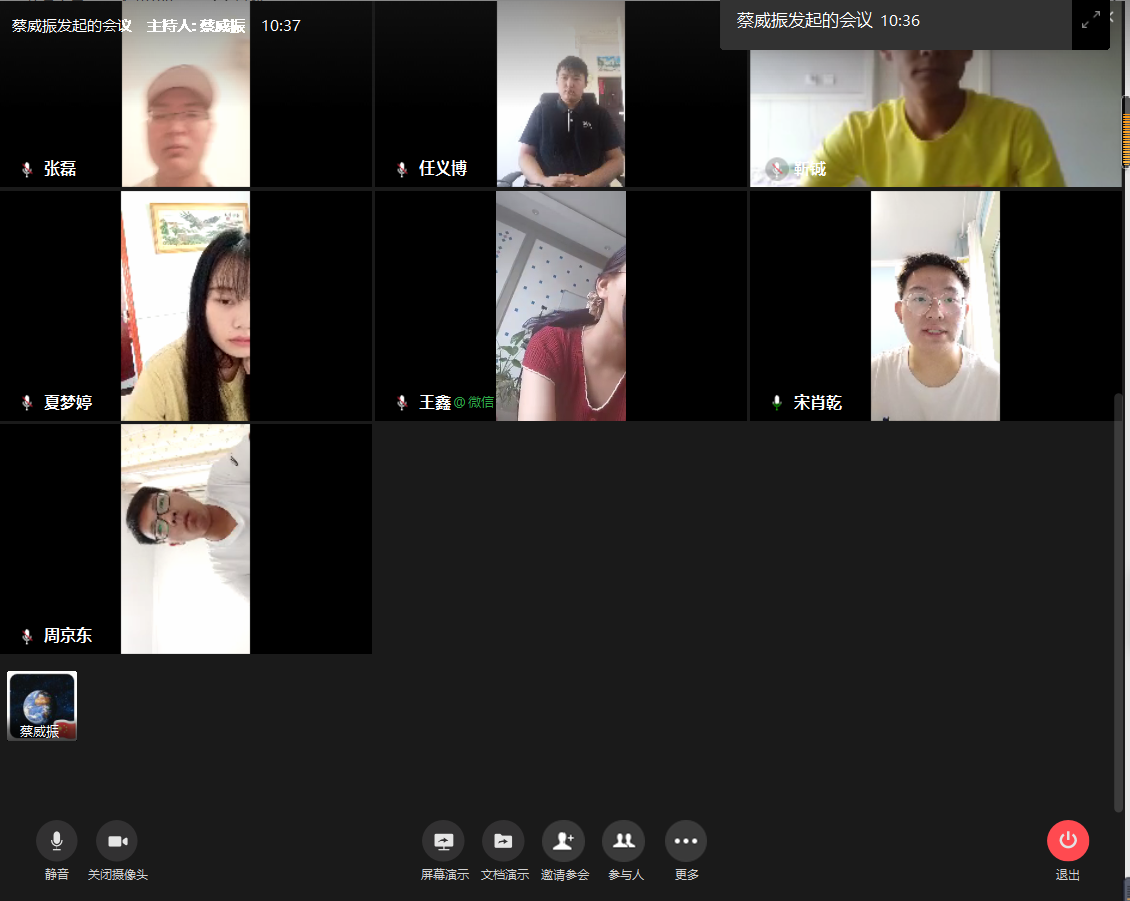1130x901 pixels.
Task: Click the muted mic icon beside 靳诚
Action: 777,169
